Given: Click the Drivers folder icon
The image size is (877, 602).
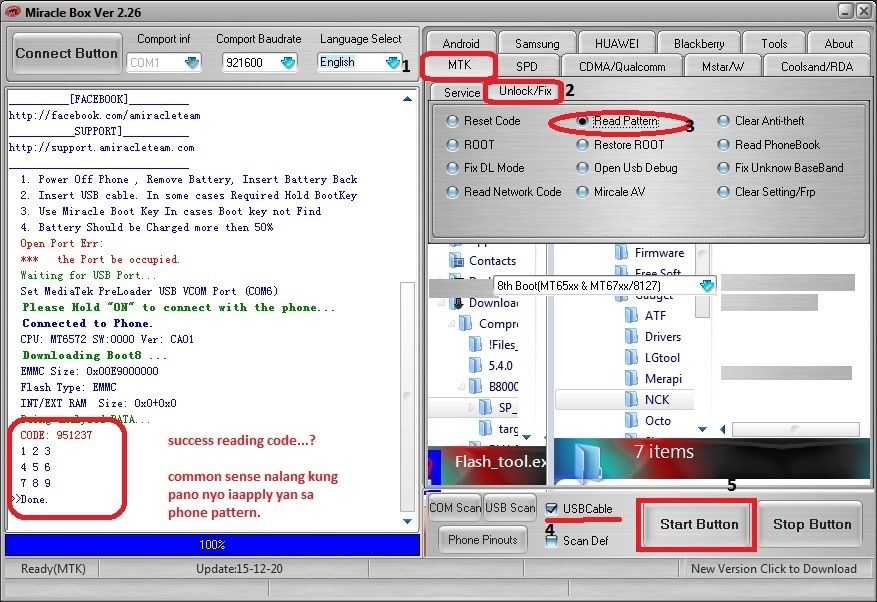Looking at the screenshot, I should [x=631, y=337].
